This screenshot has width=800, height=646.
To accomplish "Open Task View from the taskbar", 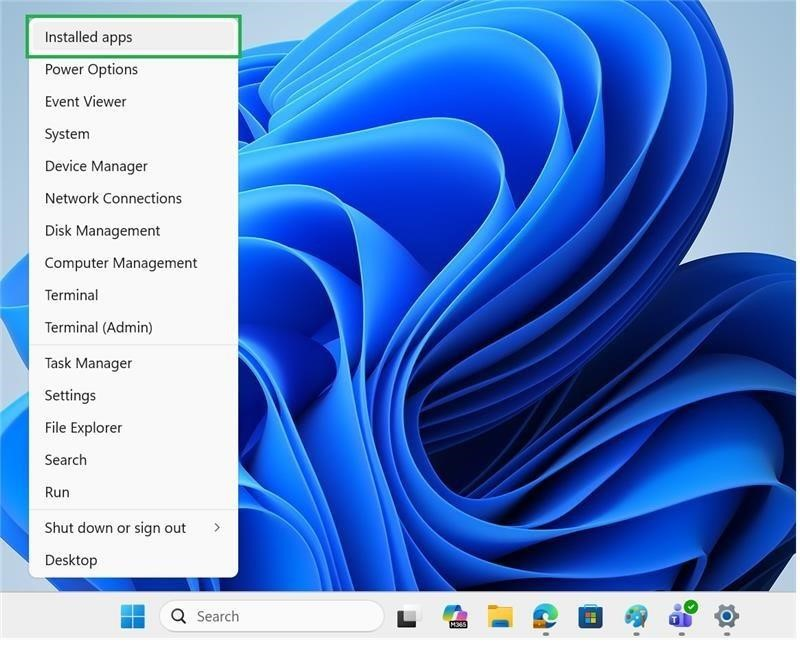I will click(409, 616).
